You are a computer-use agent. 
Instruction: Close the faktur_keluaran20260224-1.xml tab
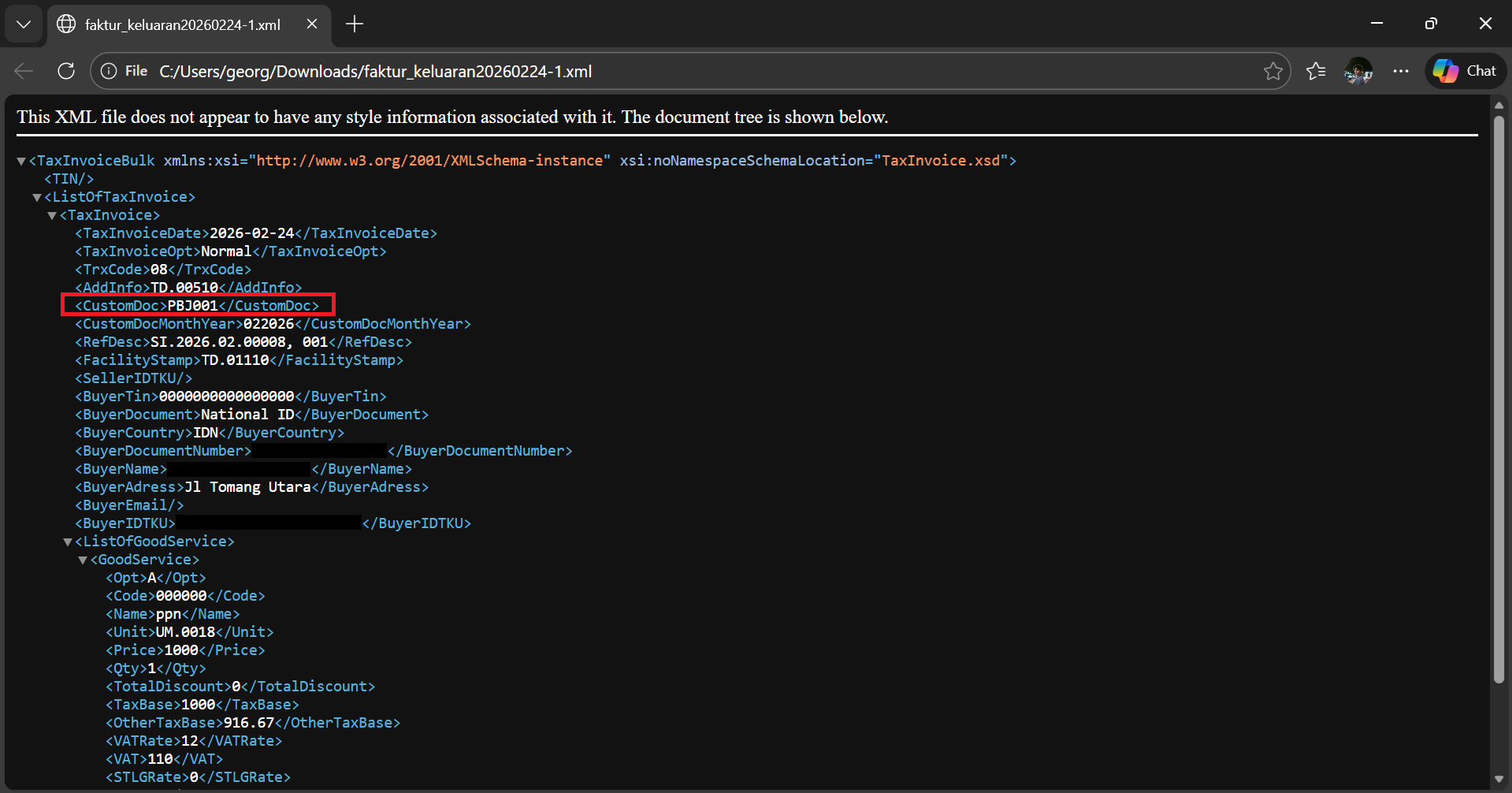[x=312, y=24]
